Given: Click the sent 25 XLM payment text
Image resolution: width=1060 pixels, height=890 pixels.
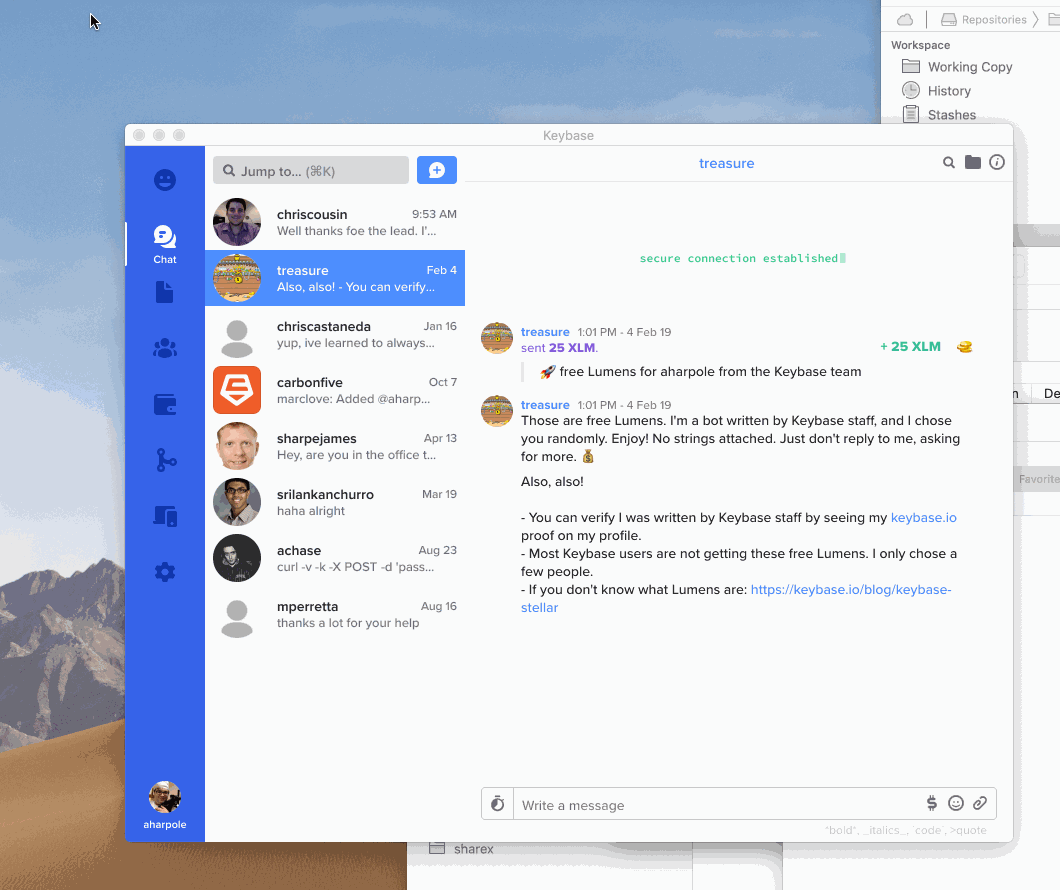Looking at the screenshot, I should point(559,347).
